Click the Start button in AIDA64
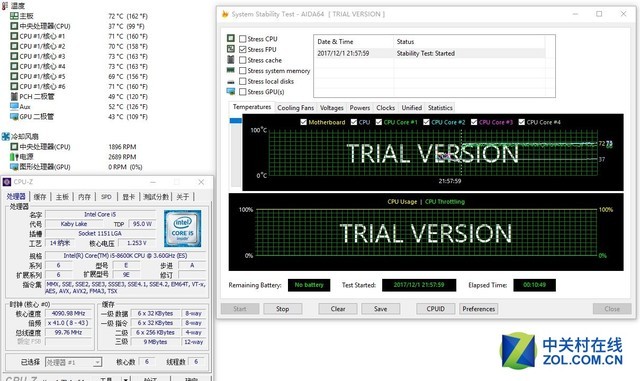Image resolution: width=640 pixels, height=381 pixels. click(x=240, y=309)
